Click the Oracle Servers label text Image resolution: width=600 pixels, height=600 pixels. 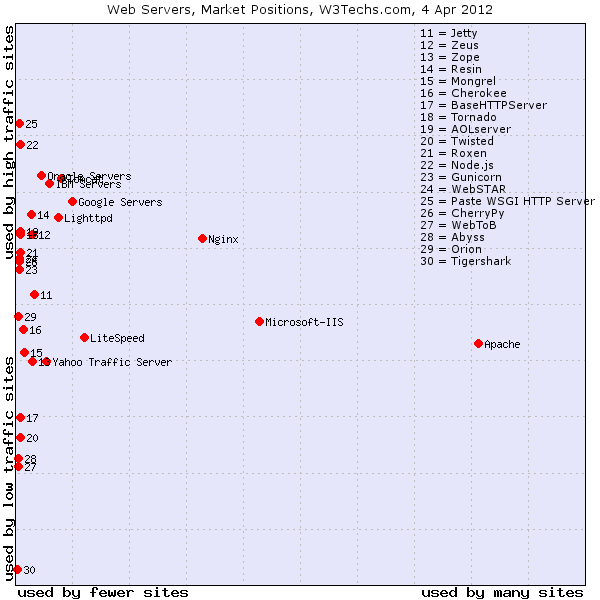pyautogui.click(x=89, y=176)
